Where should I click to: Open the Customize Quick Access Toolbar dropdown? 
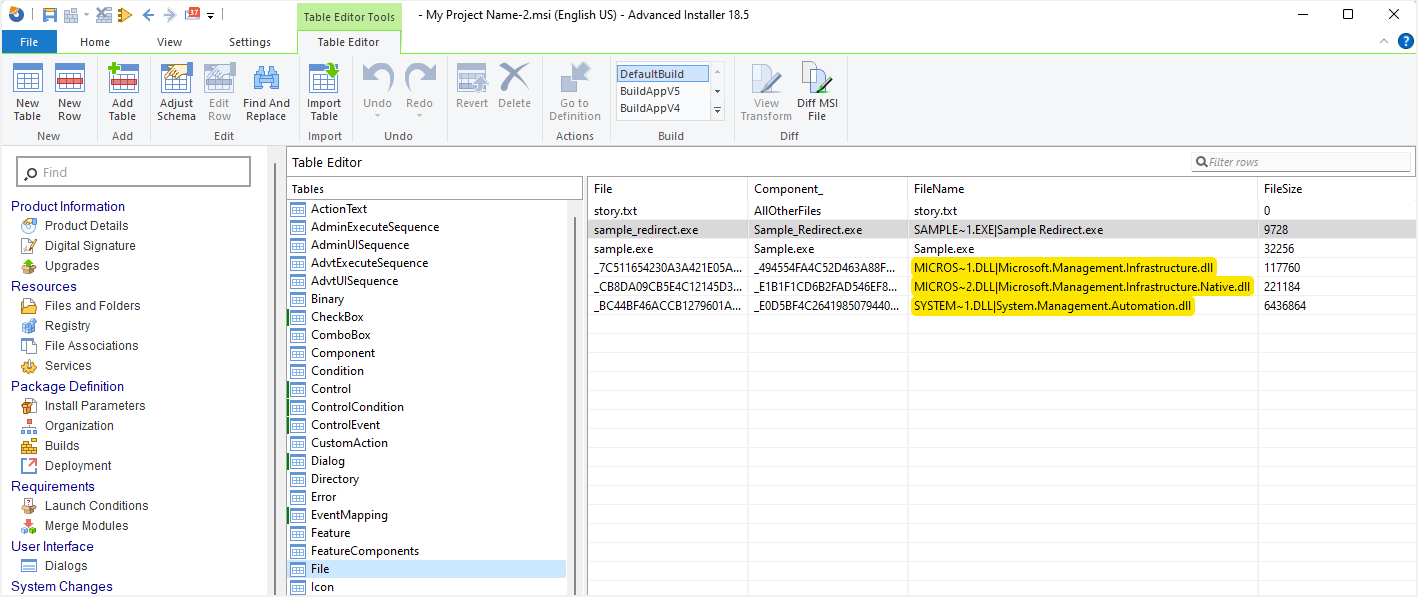[x=211, y=16]
